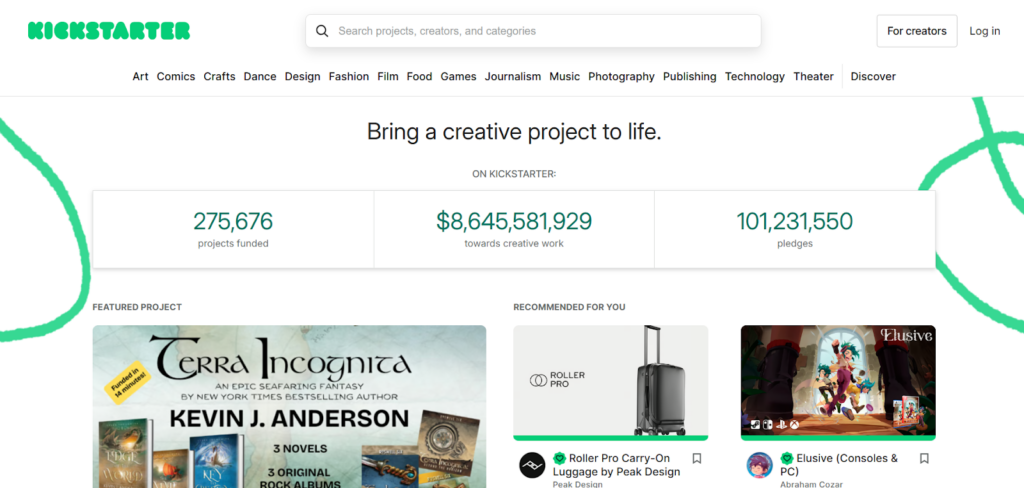Focus the search projects field
This screenshot has height=488, width=1024.
(x=534, y=31)
